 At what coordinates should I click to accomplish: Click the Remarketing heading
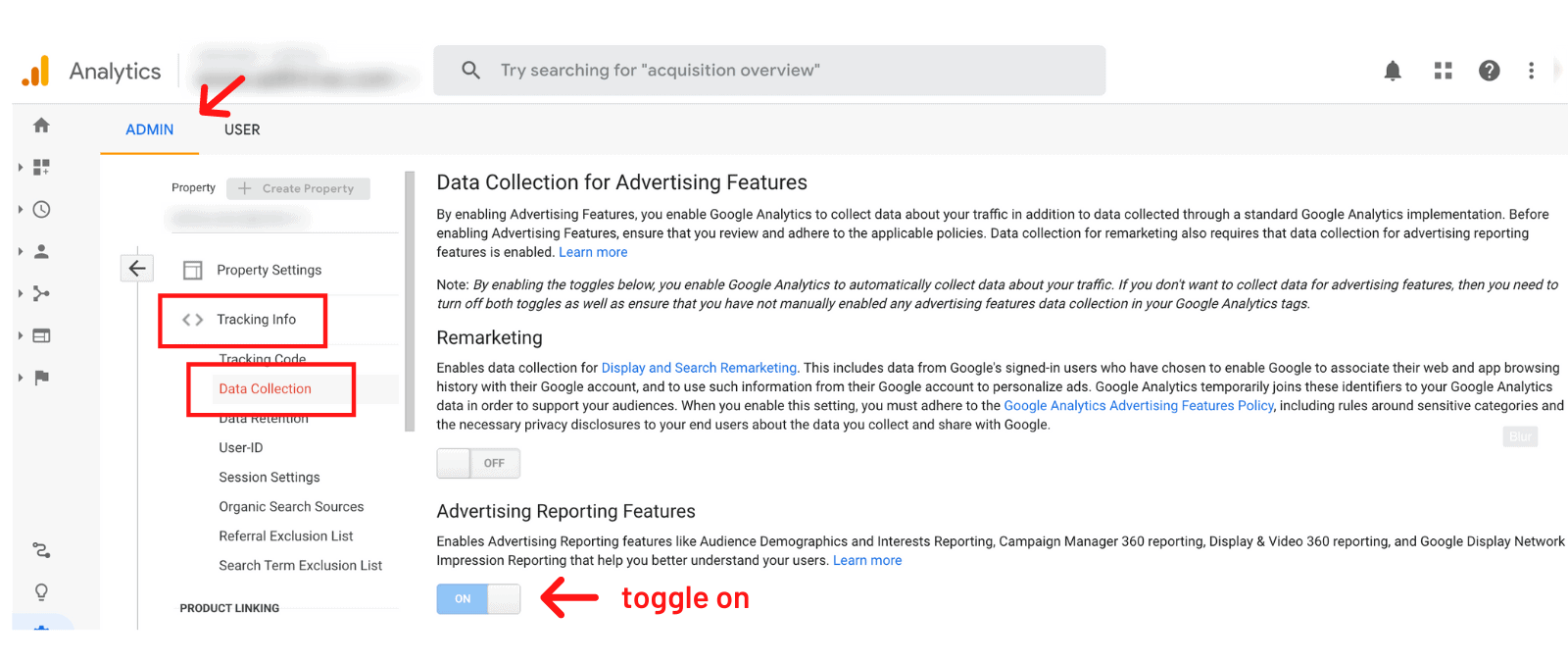click(x=489, y=337)
